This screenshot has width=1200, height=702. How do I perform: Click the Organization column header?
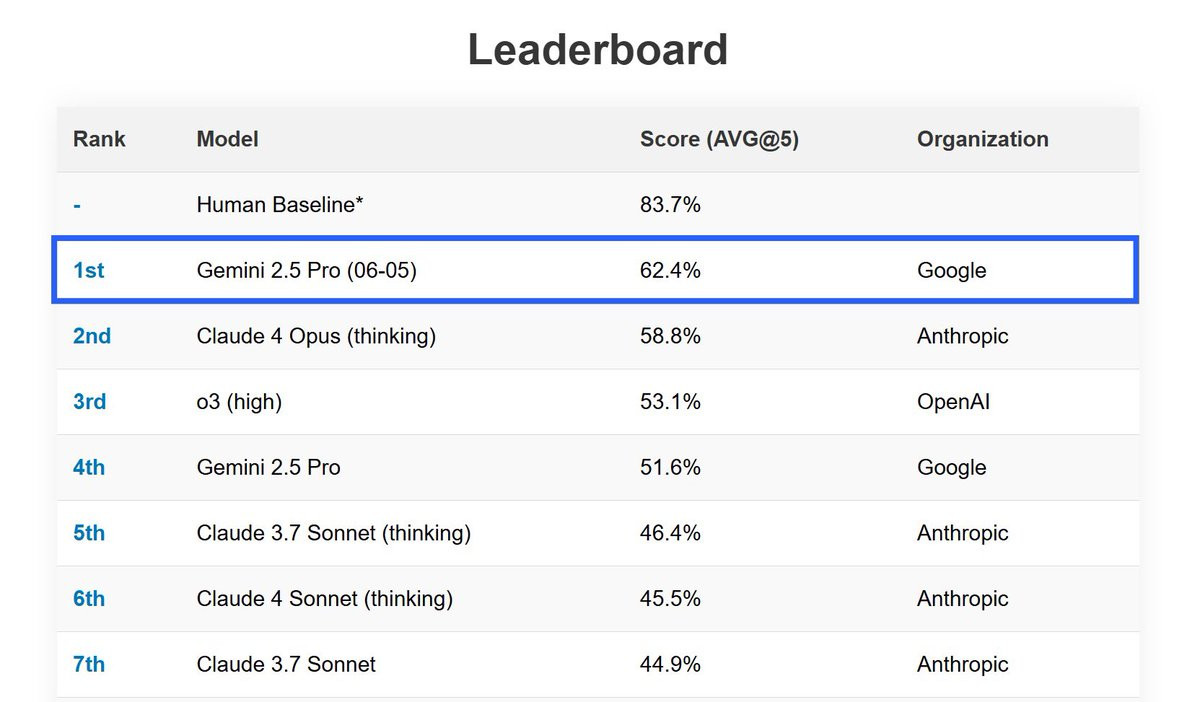pos(982,139)
